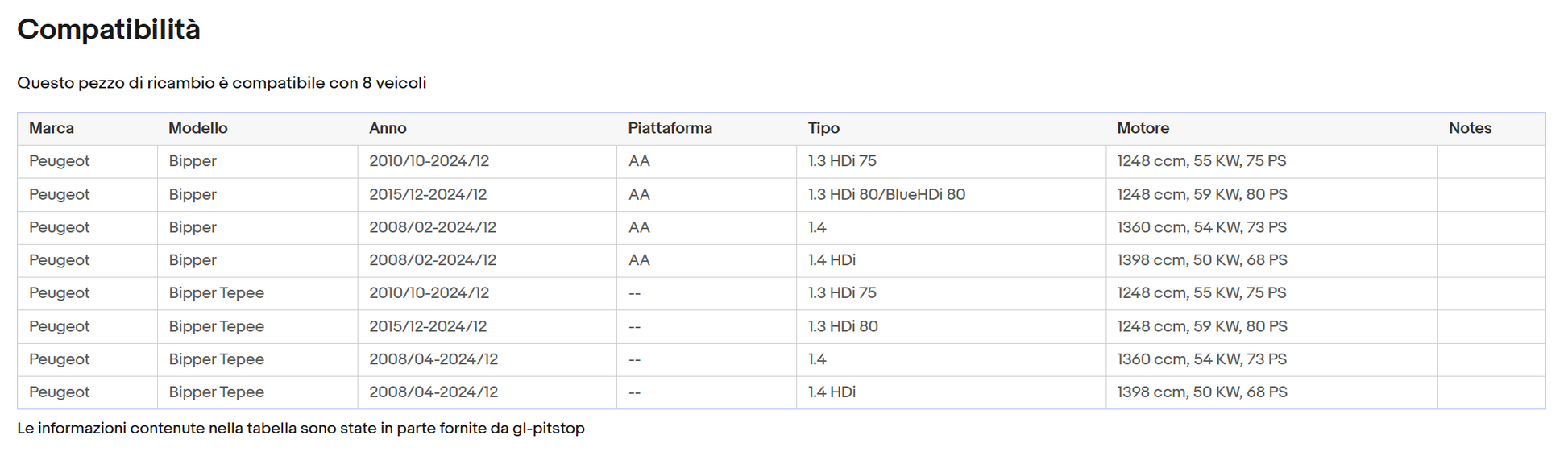
Task: Click the Compatibilità heading
Action: (109, 30)
